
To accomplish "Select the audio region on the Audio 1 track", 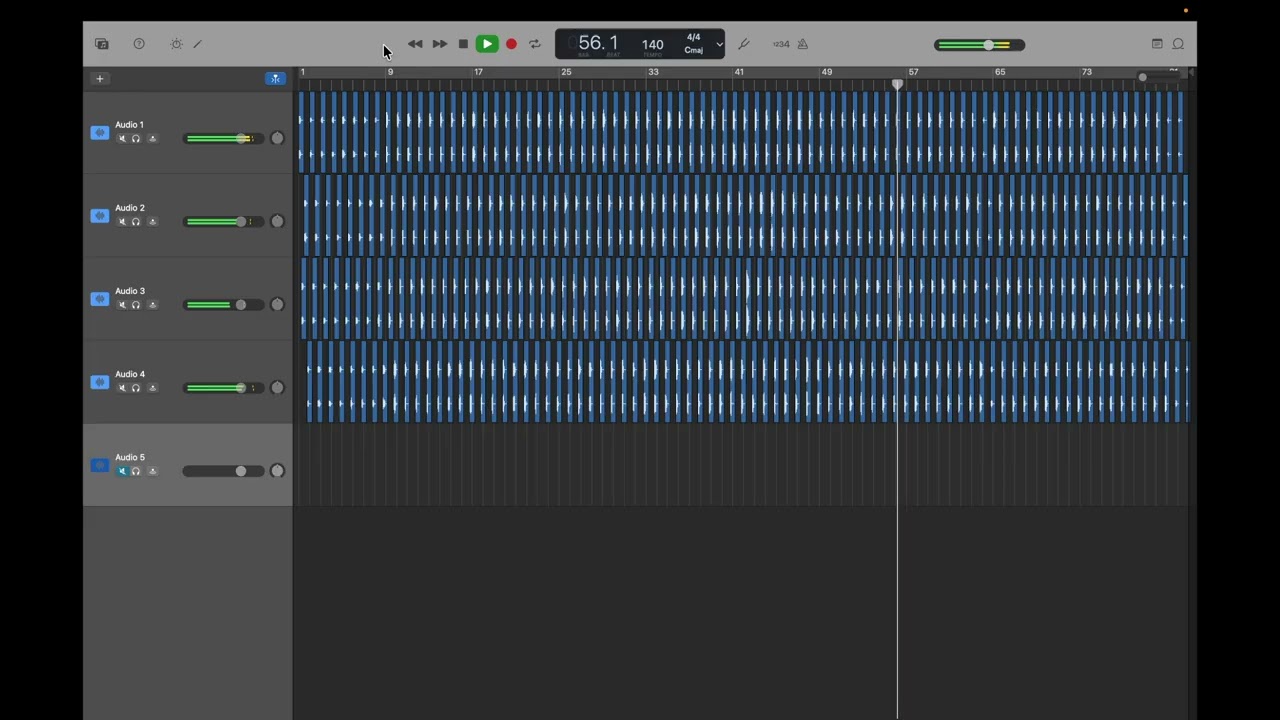I will tap(741, 131).
